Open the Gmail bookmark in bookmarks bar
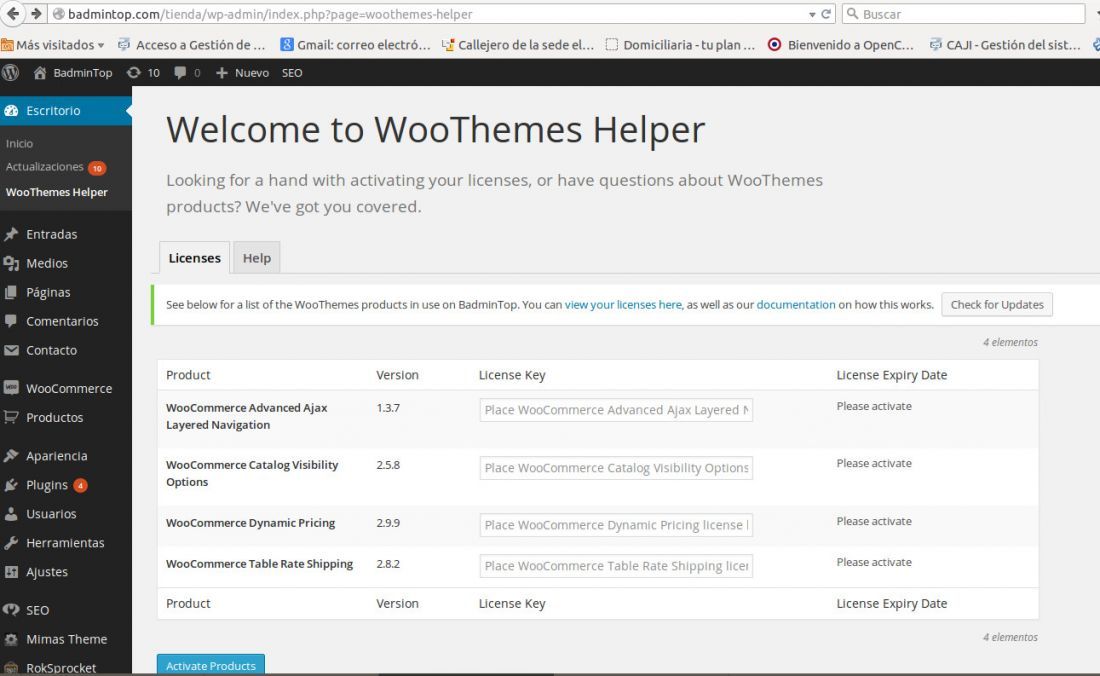The image size is (1100, 676). [x=356, y=45]
